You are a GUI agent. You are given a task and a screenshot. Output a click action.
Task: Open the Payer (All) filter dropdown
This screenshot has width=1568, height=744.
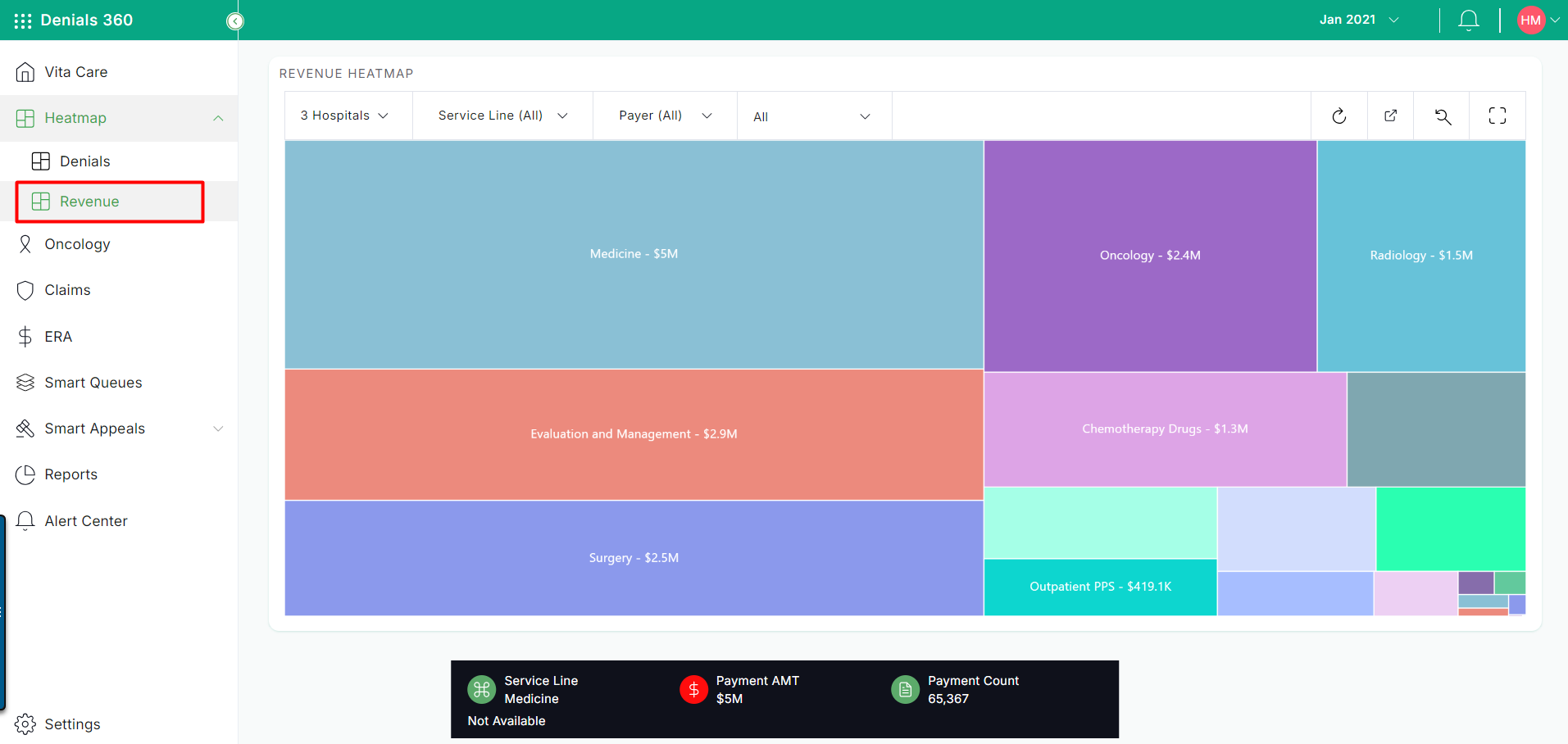(662, 116)
